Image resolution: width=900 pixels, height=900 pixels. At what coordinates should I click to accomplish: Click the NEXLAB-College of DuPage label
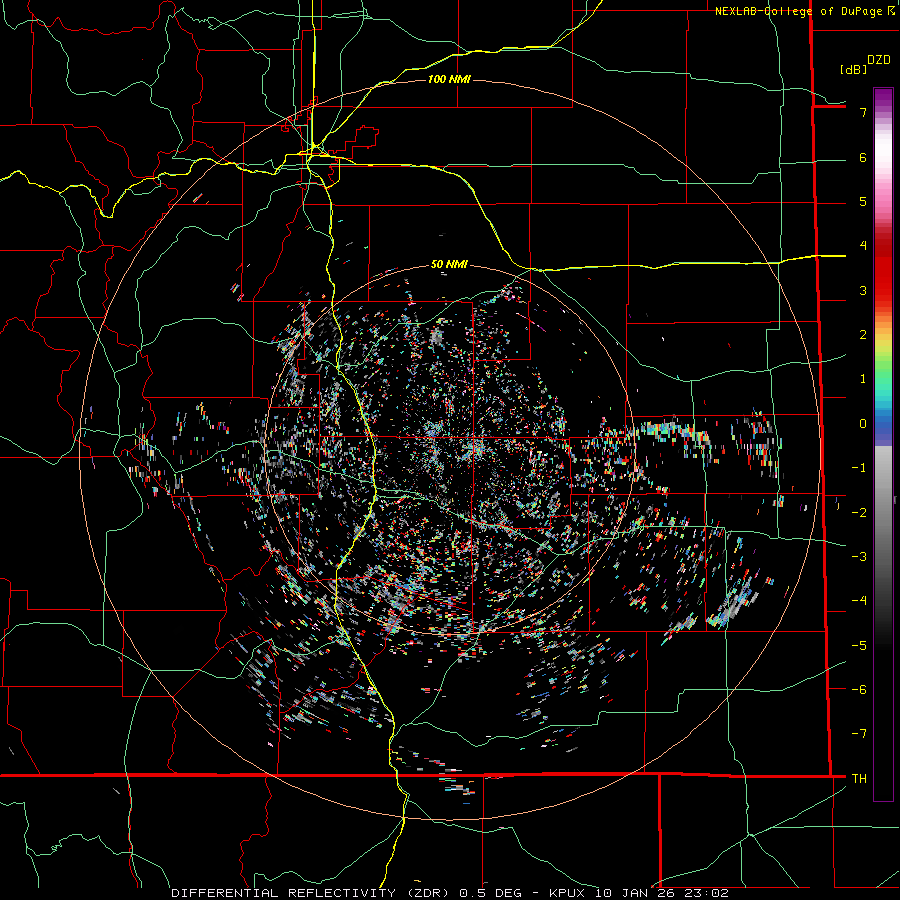[798, 11]
